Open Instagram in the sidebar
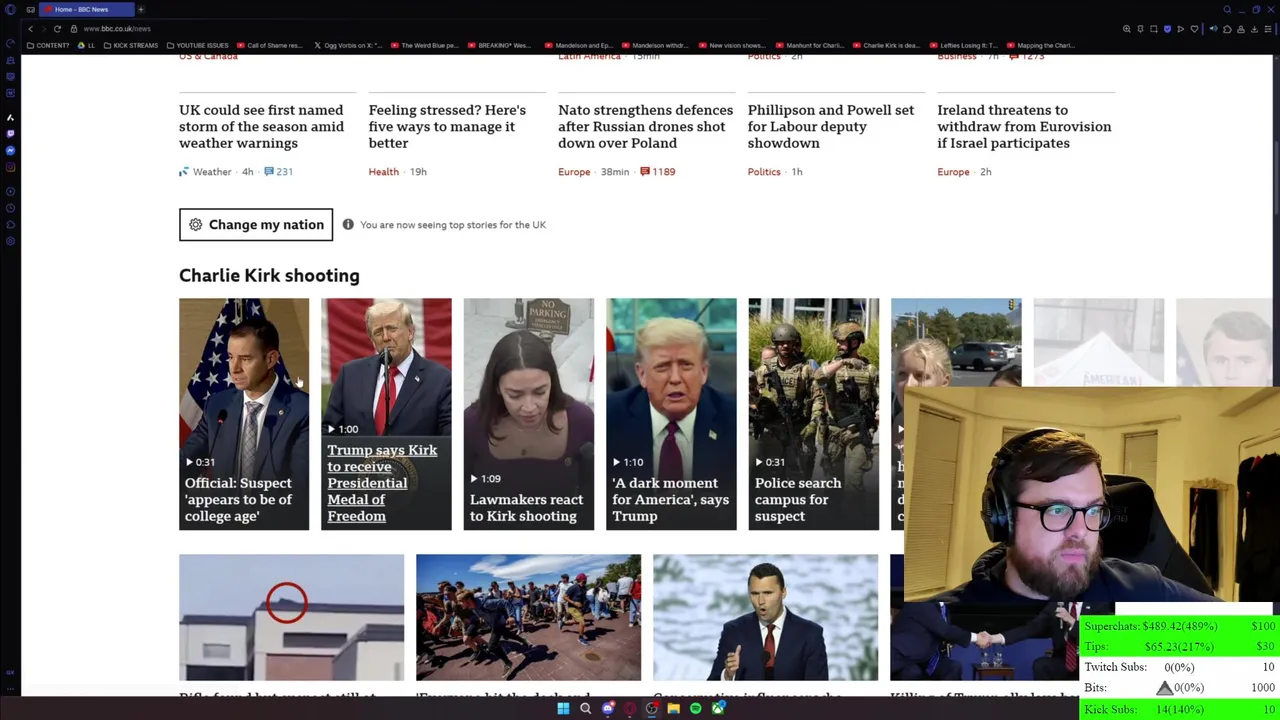Screen dimensions: 1280x720 [10, 167]
